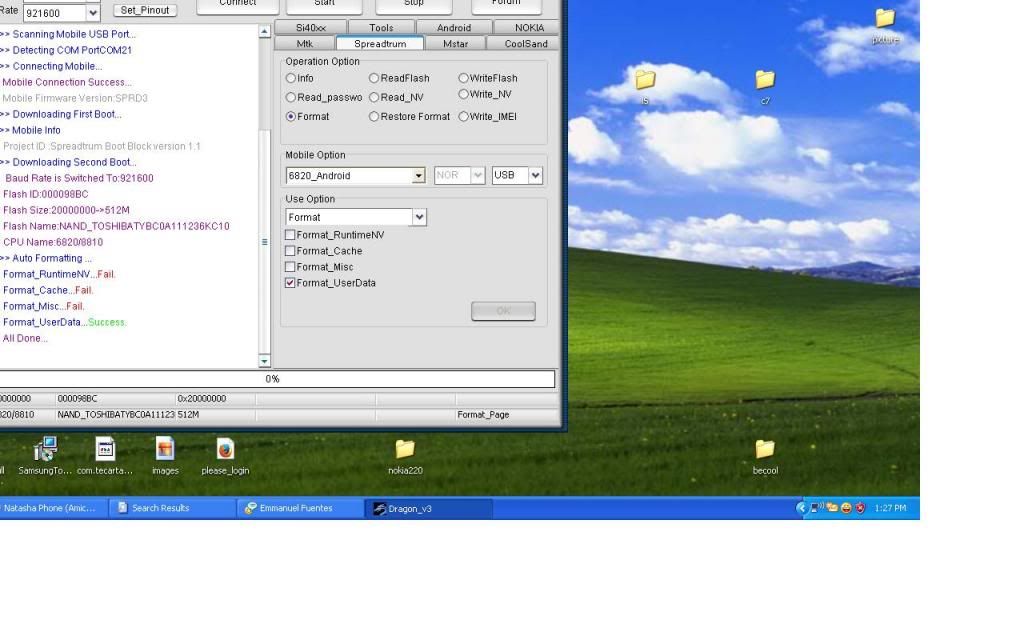This screenshot has width=1024, height=640.
Task: Select the Restore Format radio option
Action: [x=374, y=116]
